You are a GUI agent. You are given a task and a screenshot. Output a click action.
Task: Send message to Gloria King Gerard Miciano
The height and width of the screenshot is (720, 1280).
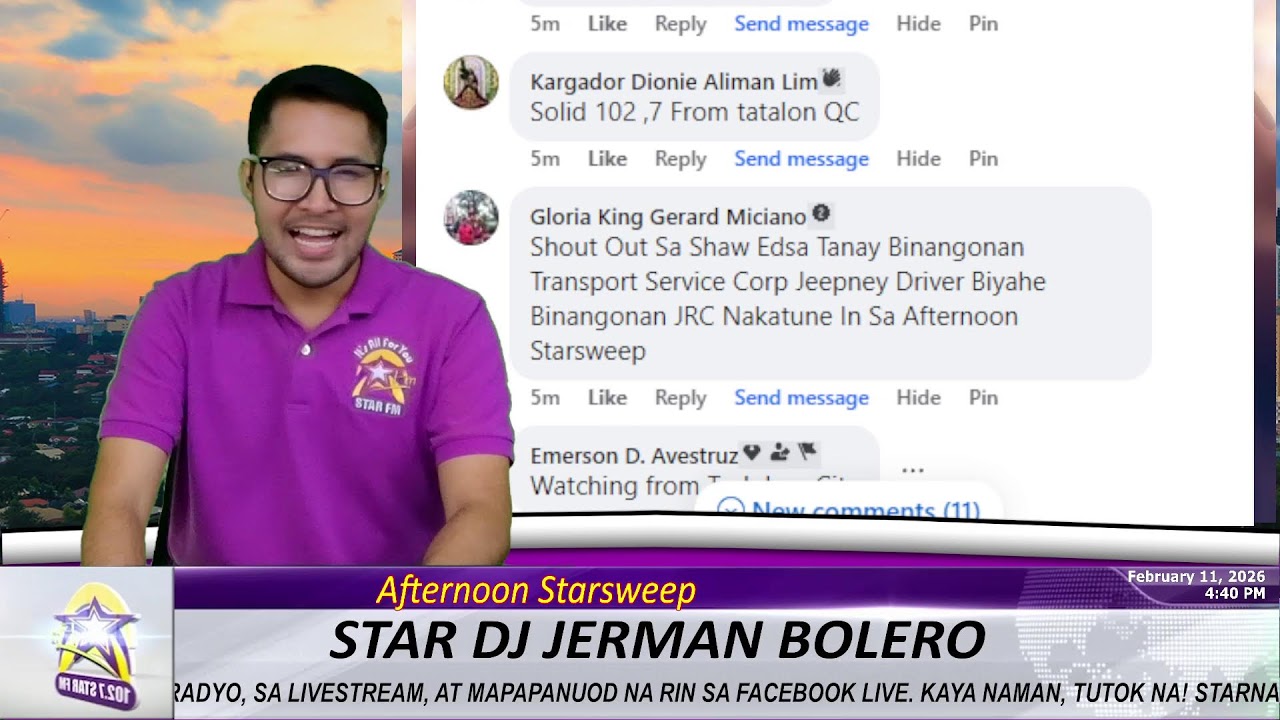pos(801,397)
